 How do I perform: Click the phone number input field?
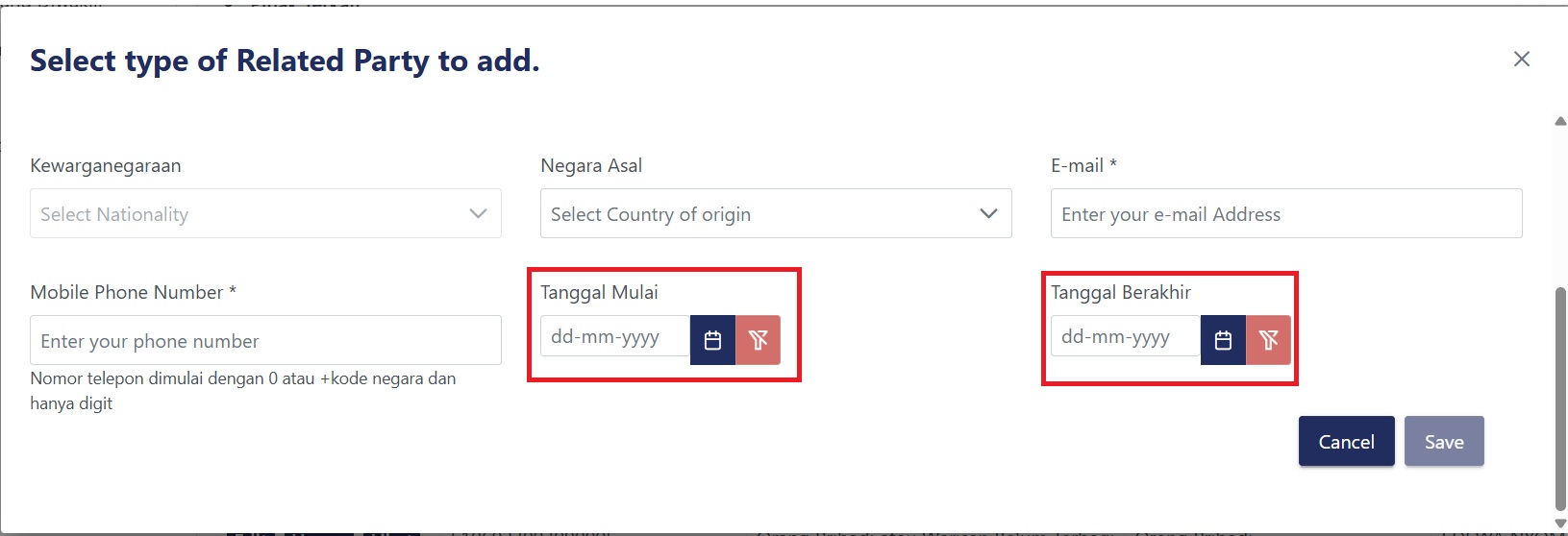pos(265,341)
